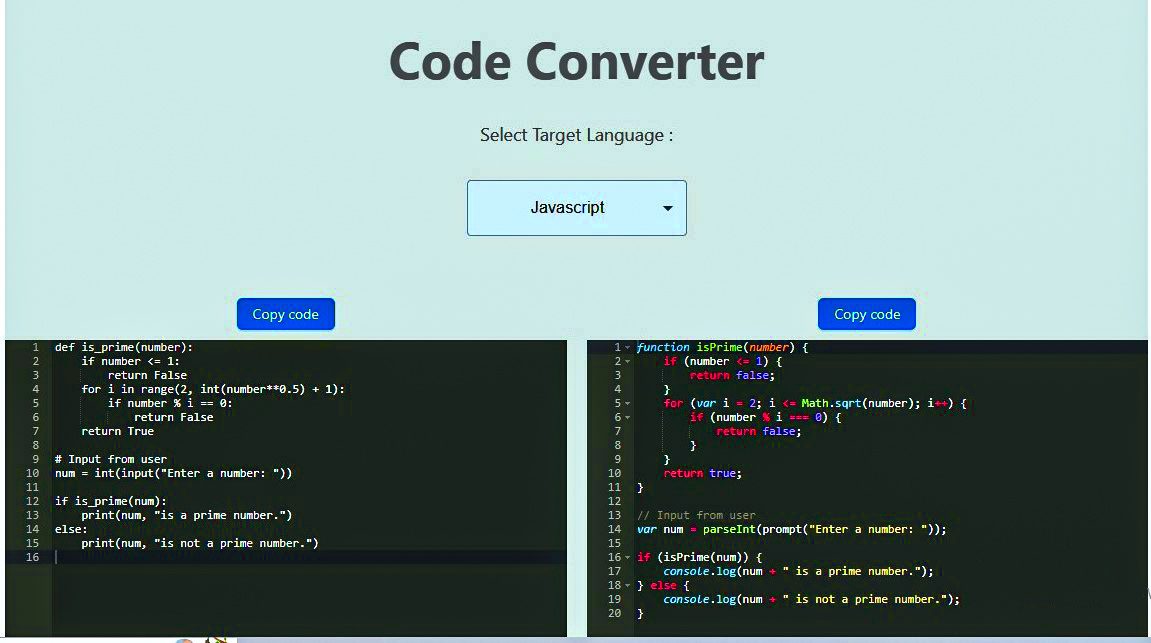Viewport: 1151px width, 643px height.
Task: Collapse the if block fold on line 2
Action: click(x=628, y=361)
